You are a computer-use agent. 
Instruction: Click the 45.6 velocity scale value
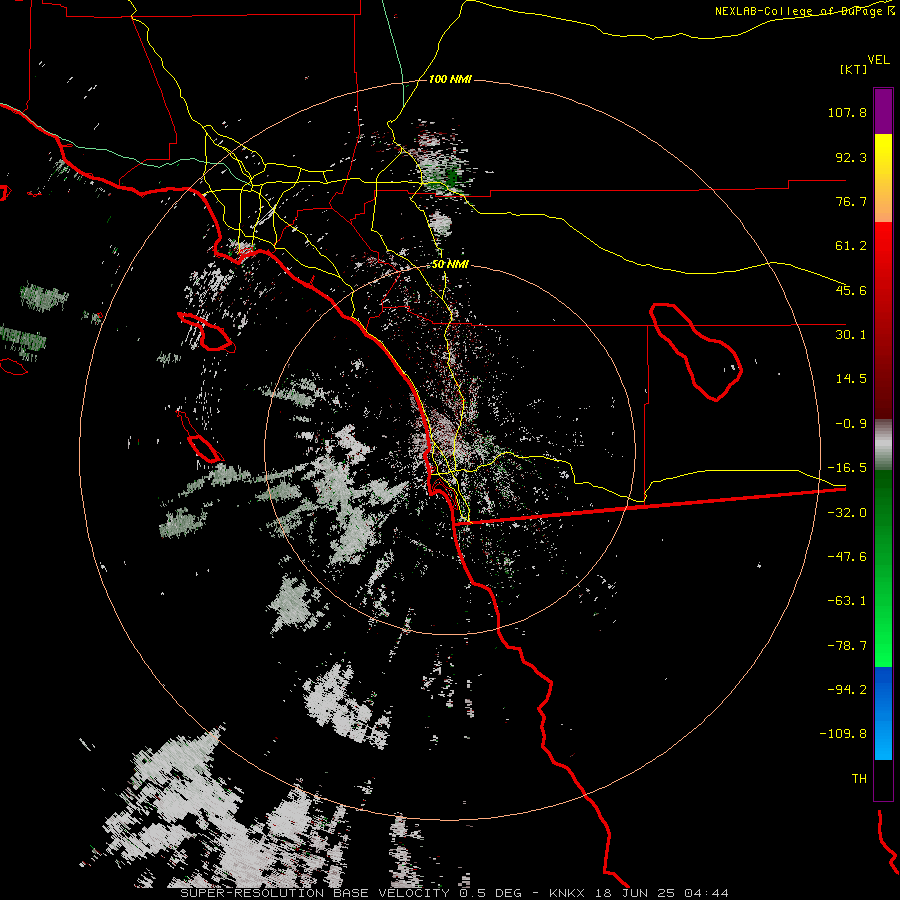pyautogui.click(x=851, y=290)
